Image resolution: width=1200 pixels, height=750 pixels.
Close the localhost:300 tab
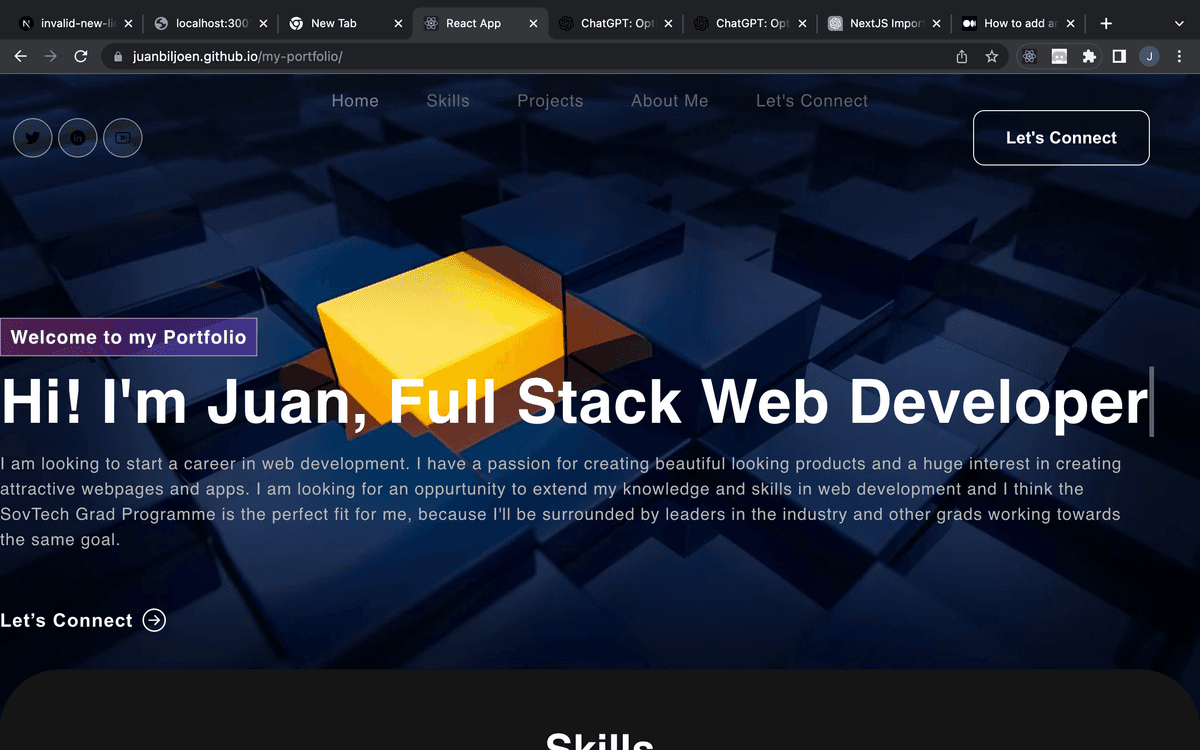pyautogui.click(x=263, y=23)
